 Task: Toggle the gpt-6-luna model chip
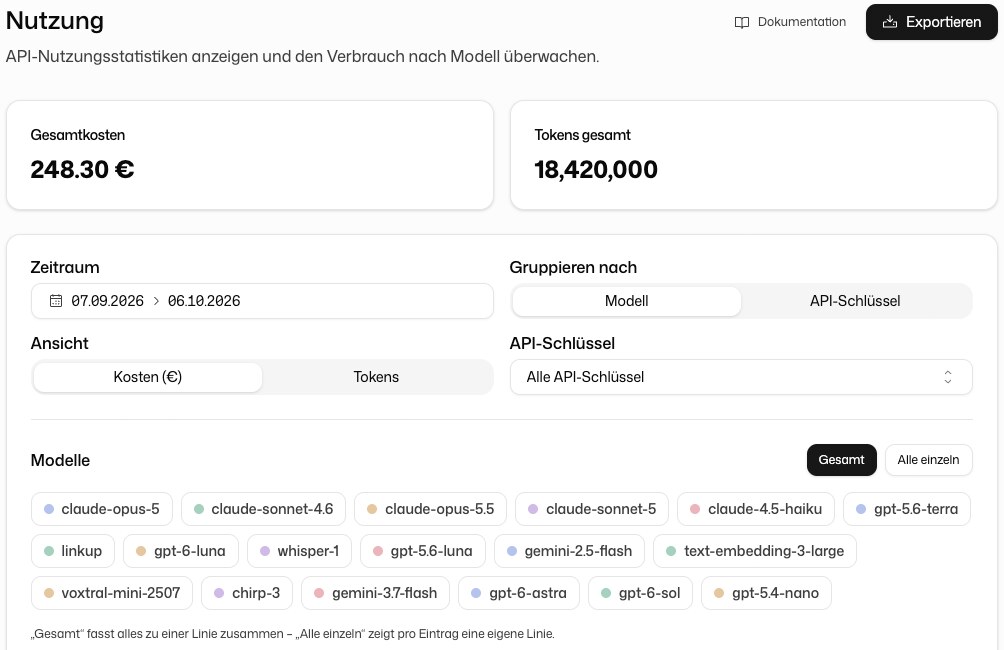(x=181, y=551)
